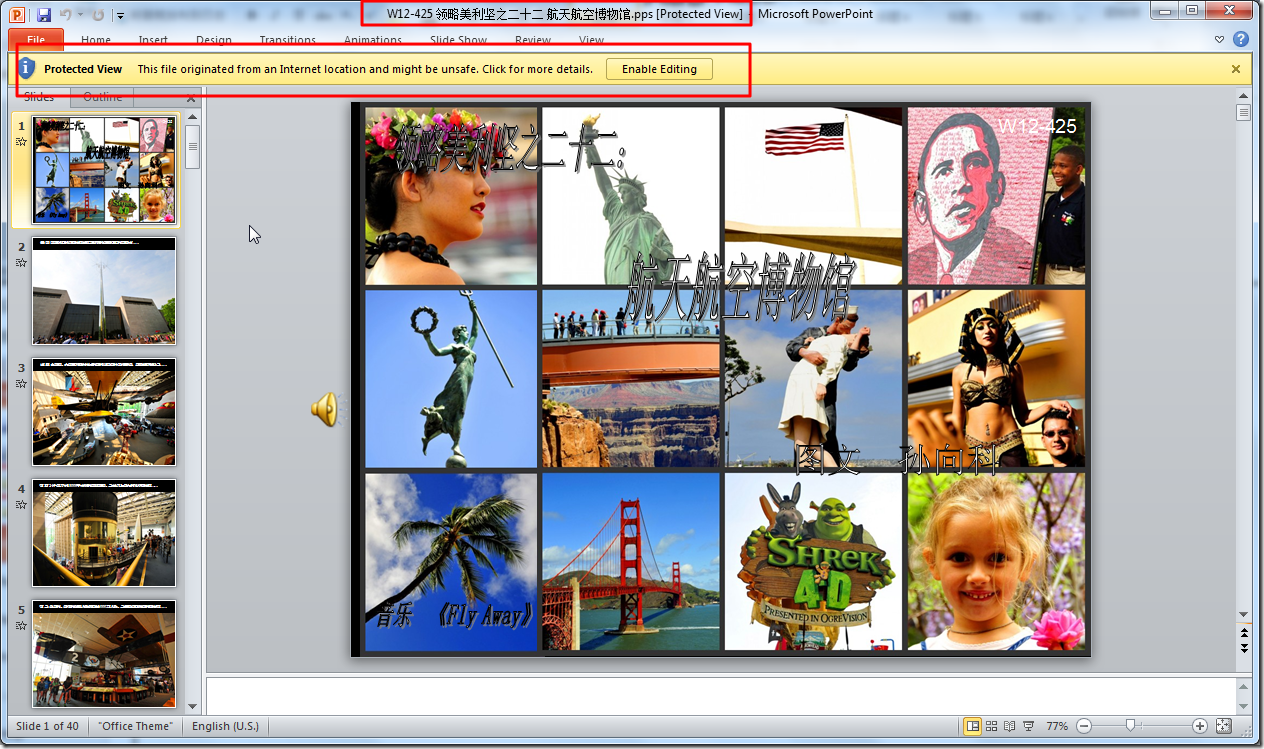Start Slide Show from status bar icon
The image size is (1264, 749).
coord(1028,726)
